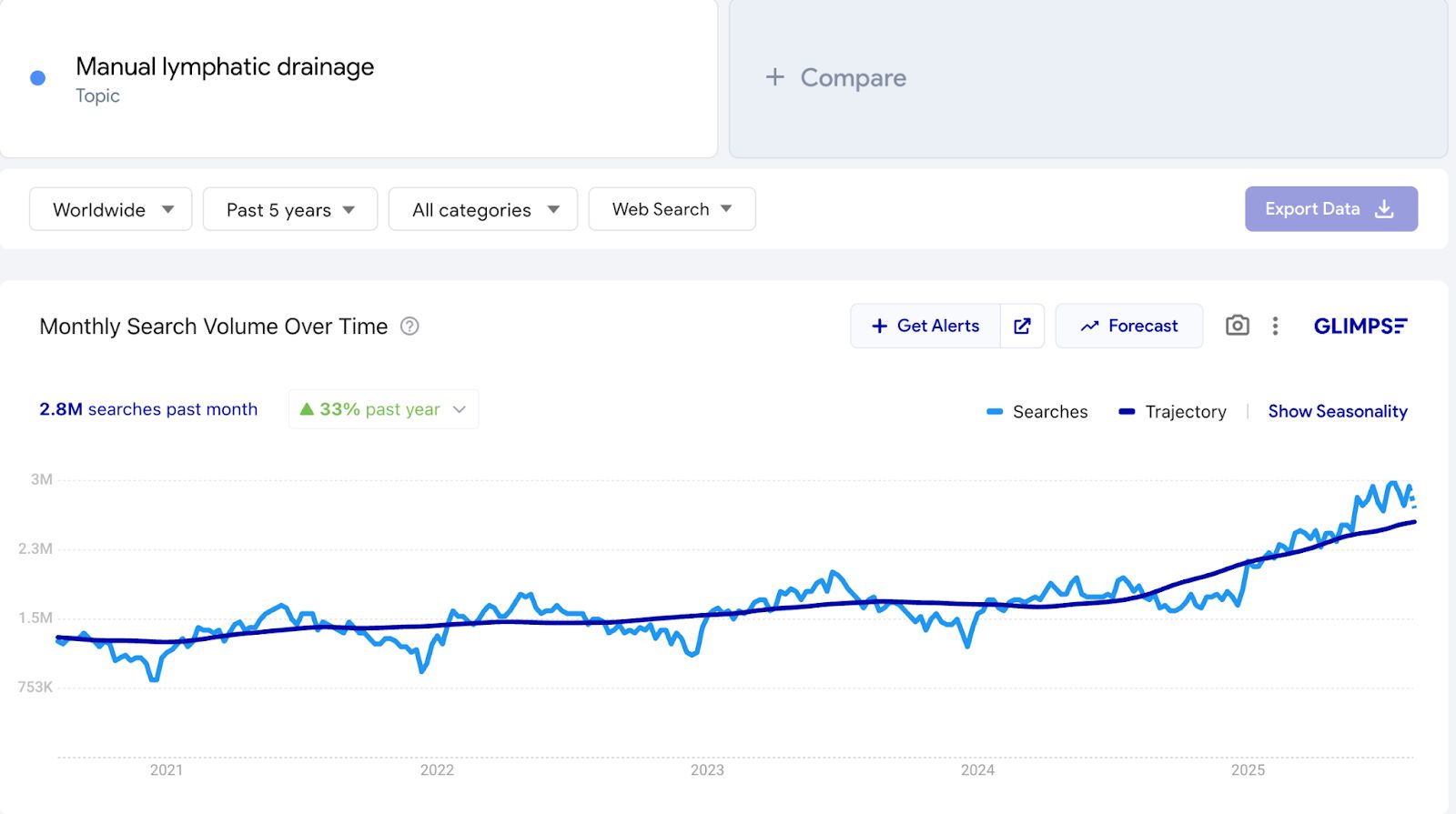Click the blue dot beside the topic name
This screenshot has width=1456, height=814.
coord(38,78)
